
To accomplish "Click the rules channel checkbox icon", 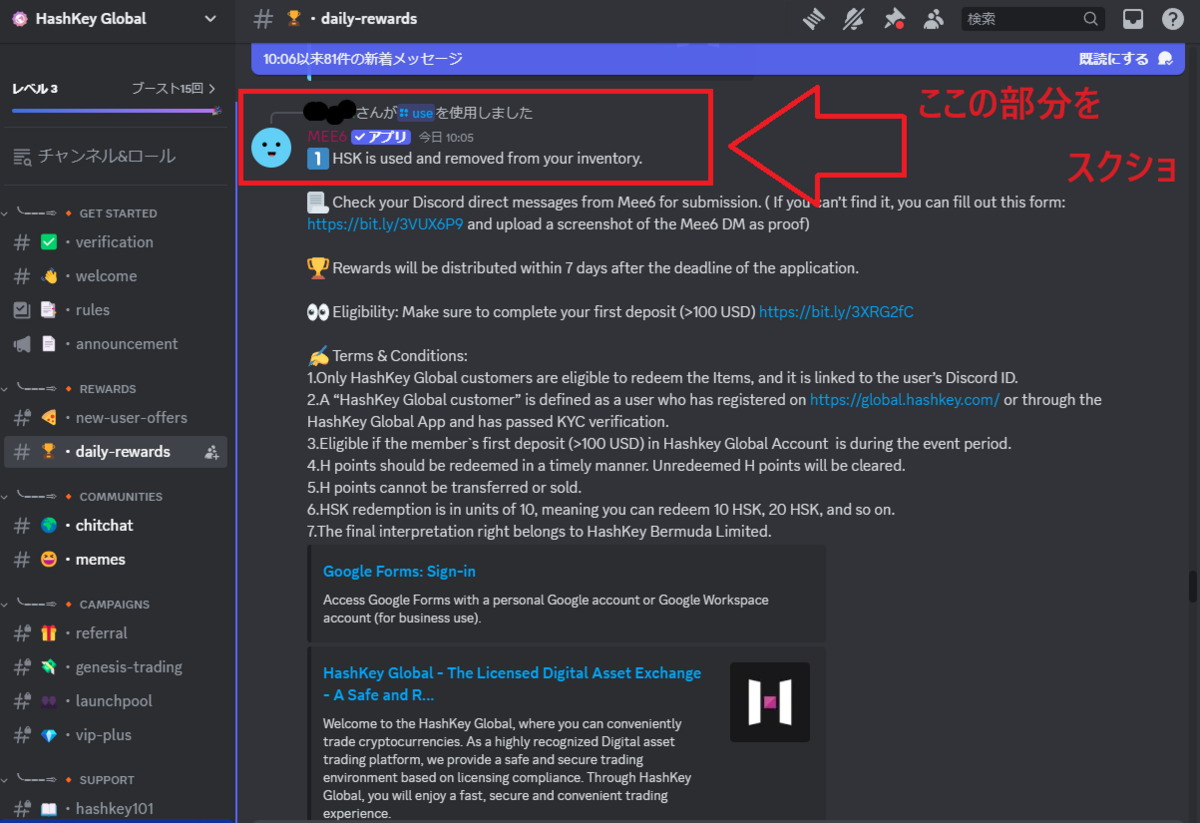I will click(21, 310).
